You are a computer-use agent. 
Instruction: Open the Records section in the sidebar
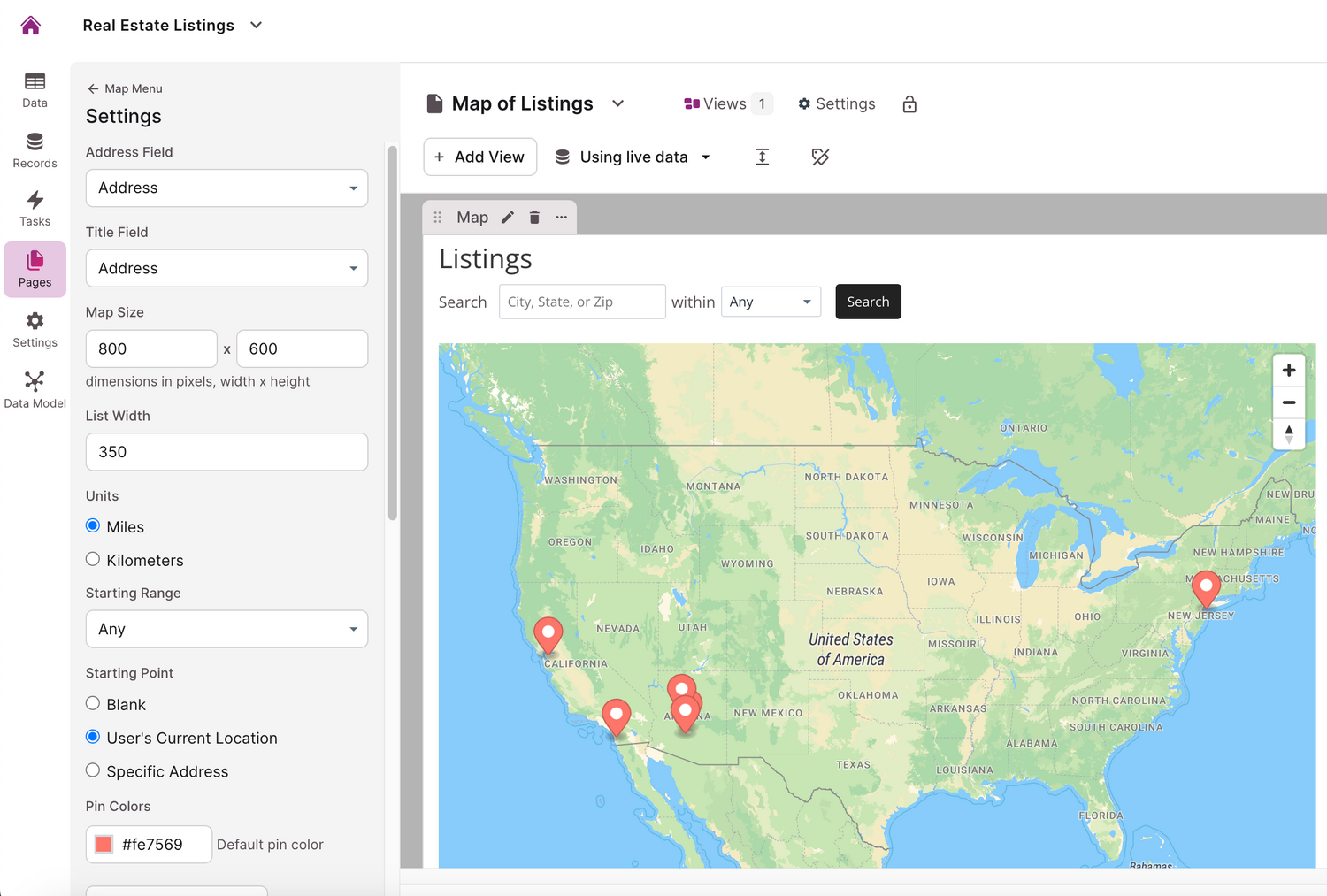coord(35,149)
